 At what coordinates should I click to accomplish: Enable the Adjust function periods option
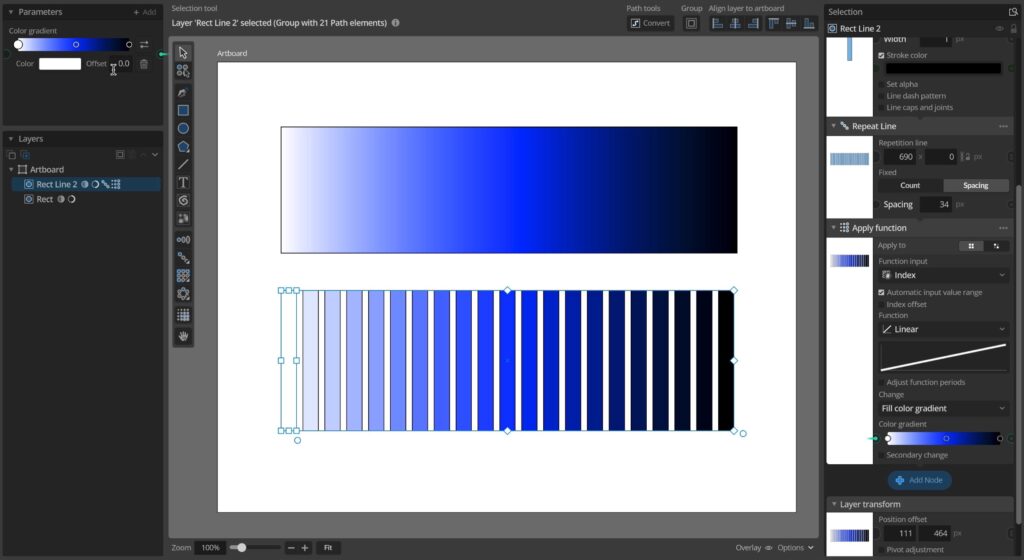click(x=881, y=382)
